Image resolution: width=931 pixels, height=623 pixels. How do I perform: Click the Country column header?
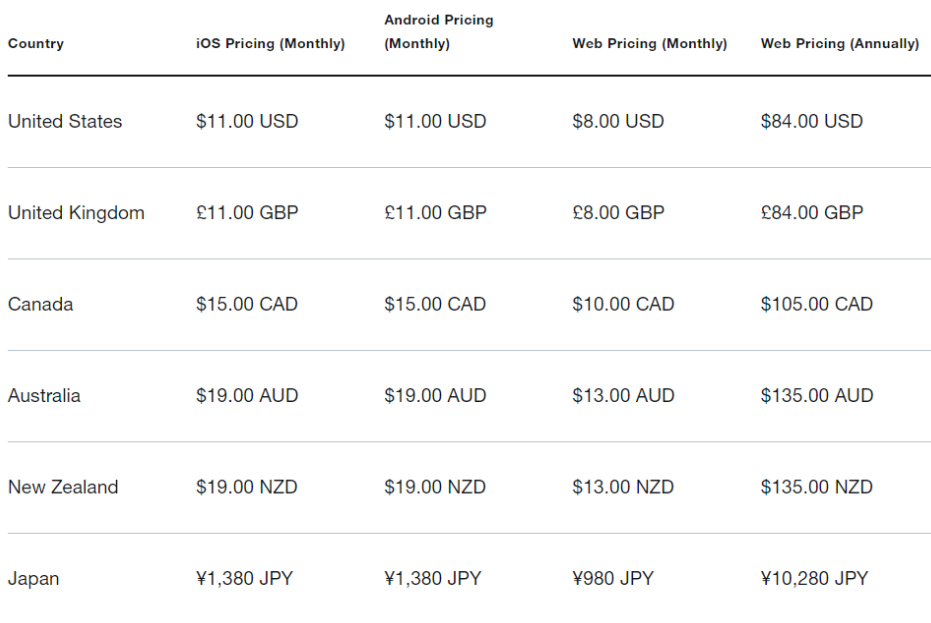(36, 43)
